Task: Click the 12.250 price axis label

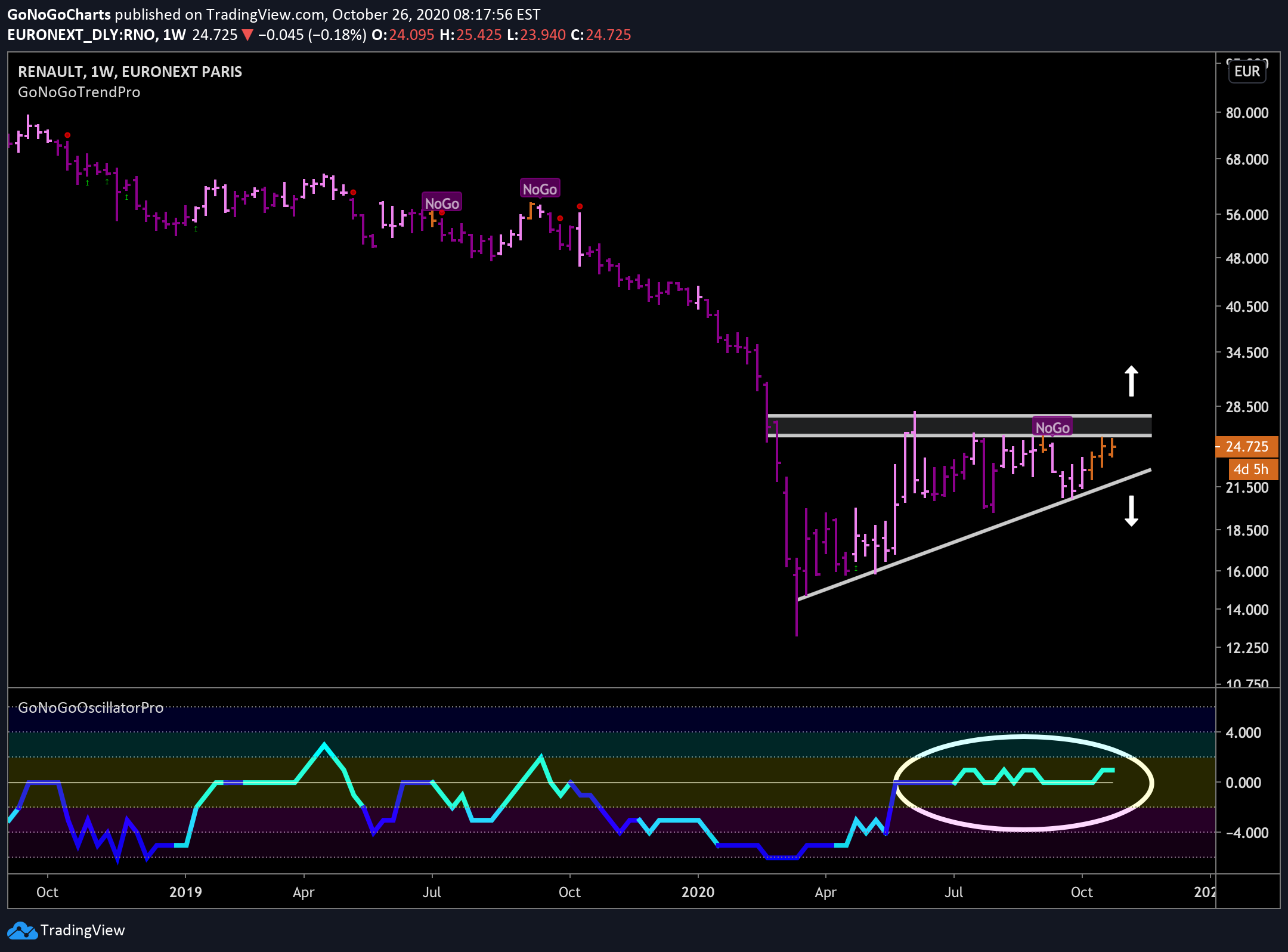Action: [x=1247, y=648]
